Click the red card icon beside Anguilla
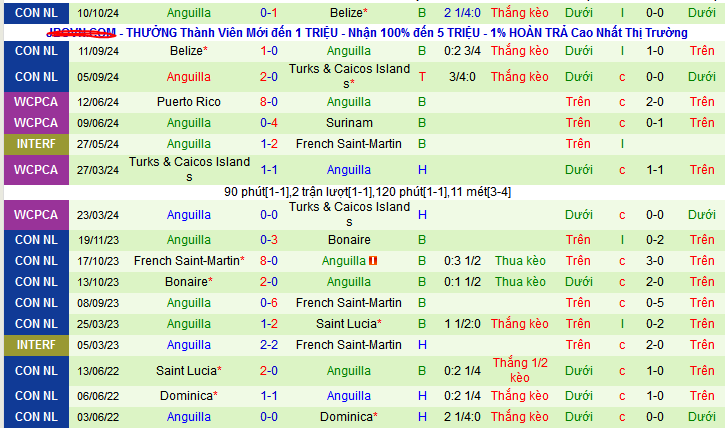This screenshot has height=428, width=725. [372, 261]
